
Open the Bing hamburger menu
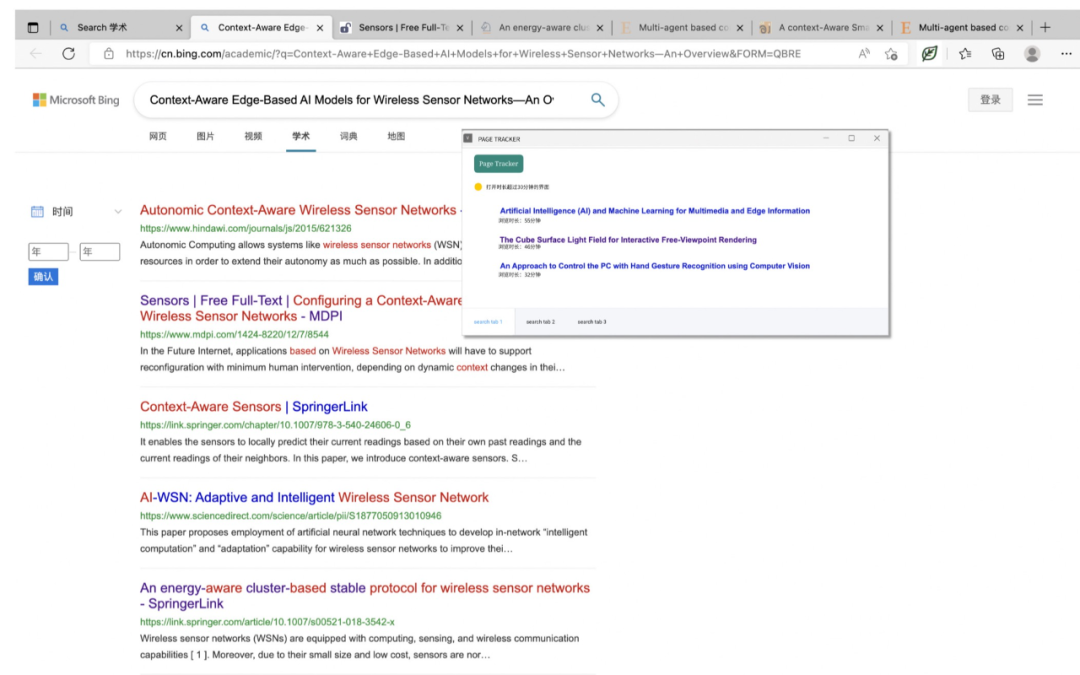[x=1035, y=100]
